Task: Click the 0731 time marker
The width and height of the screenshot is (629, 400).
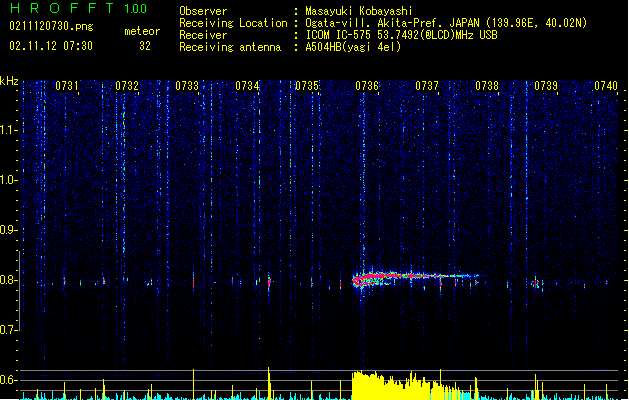Action: (67, 86)
